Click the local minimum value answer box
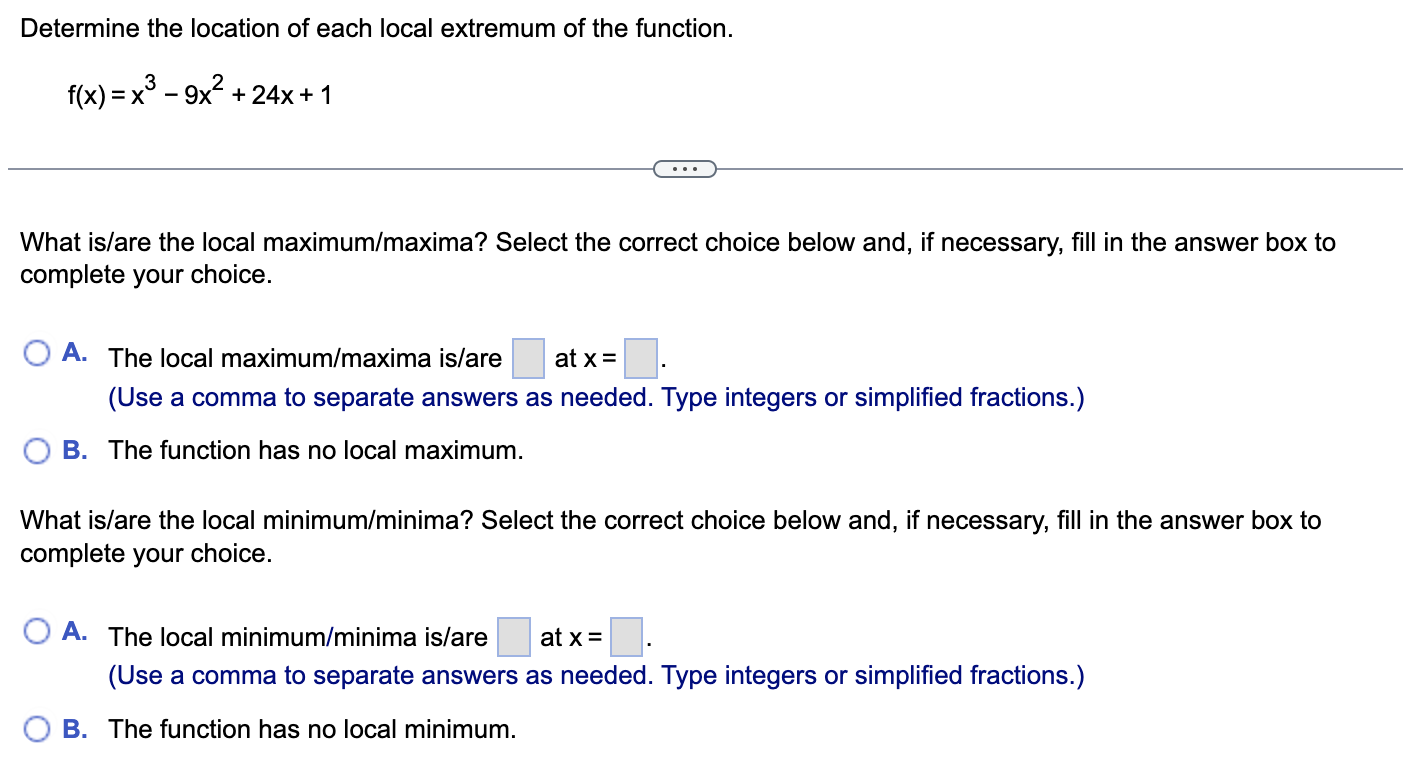This screenshot has height=774, width=1403. click(513, 636)
